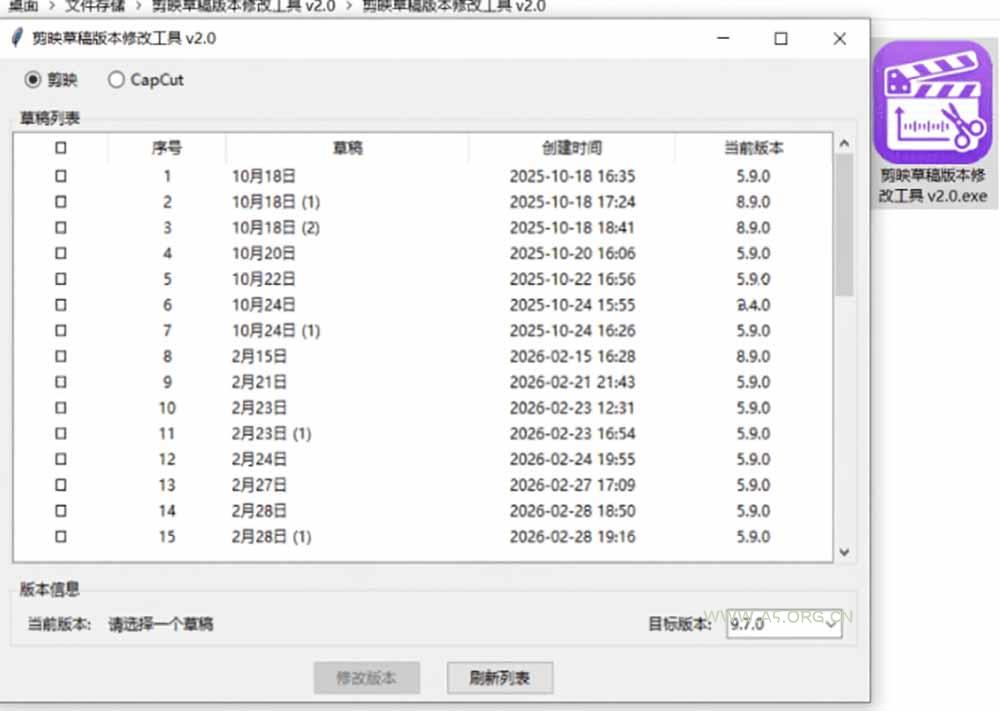Click the feather icon in the window title bar
This screenshot has width=1000, height=711.
pos(18,38)
